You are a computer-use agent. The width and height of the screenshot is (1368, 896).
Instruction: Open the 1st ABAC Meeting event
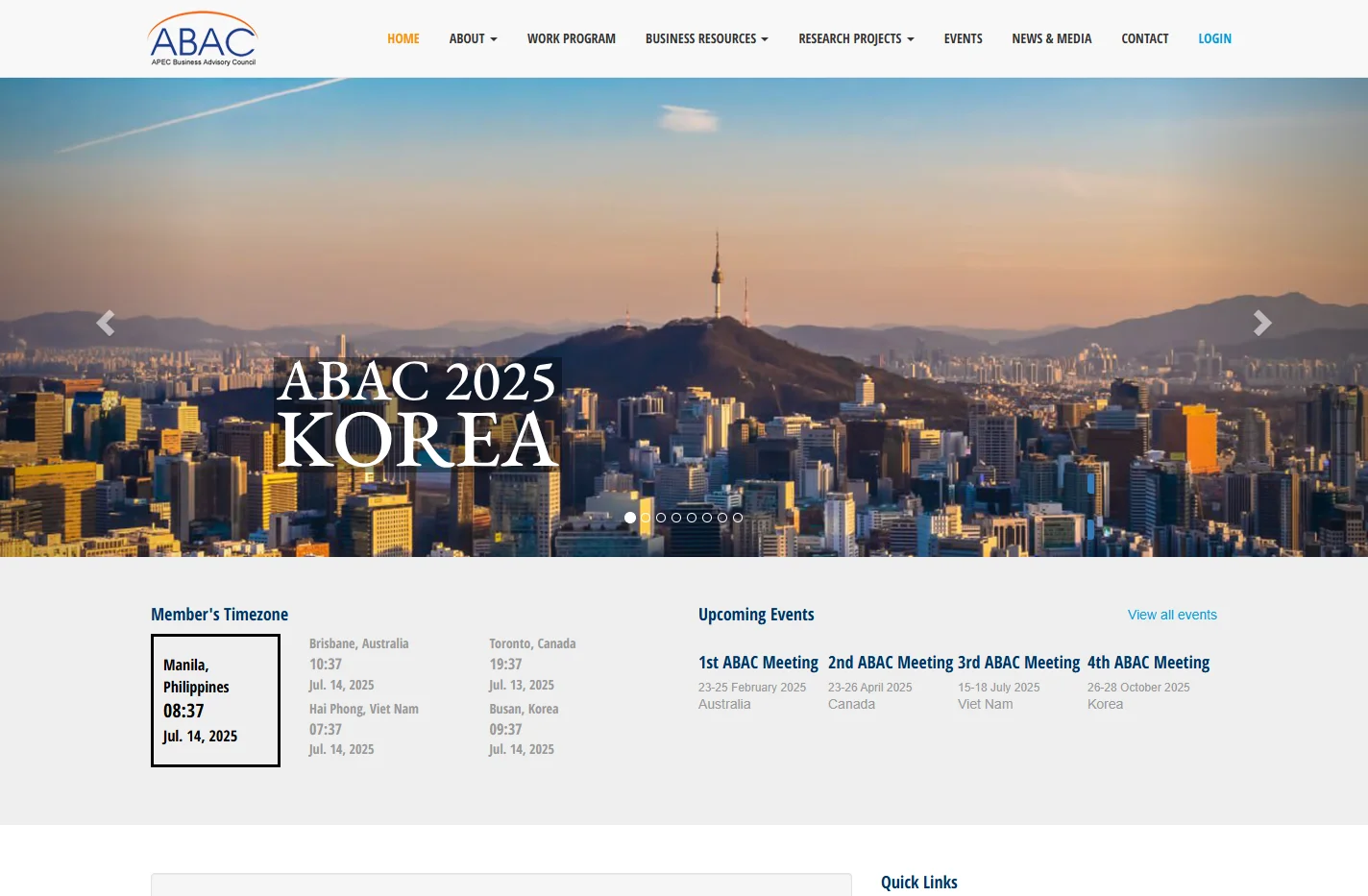(758, 663)
